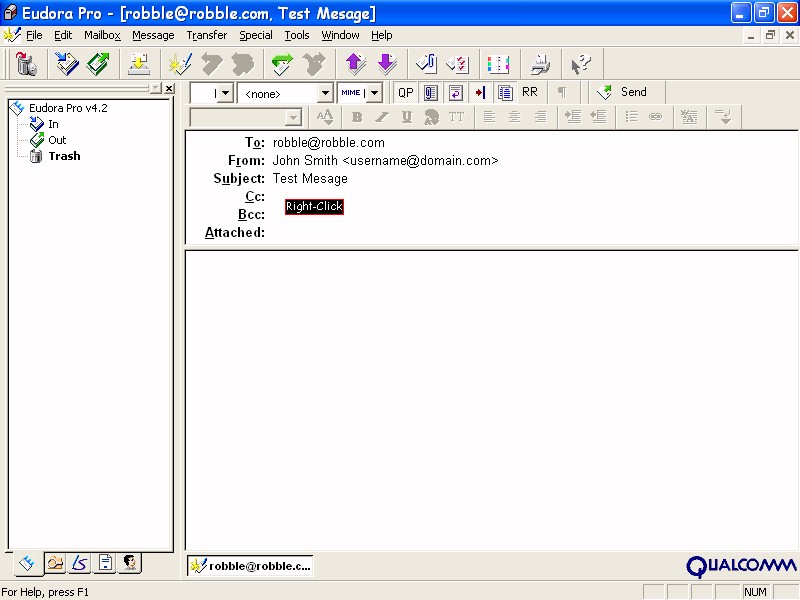Viewport: 800px width, 600px height.
Task: Toggle the Keep Copy button
Action: pos(505,92)
